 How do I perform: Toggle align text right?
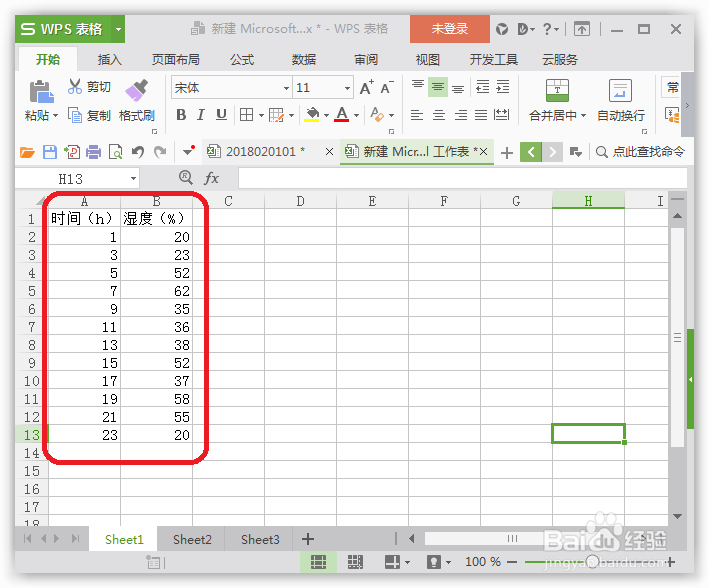point(461,115)
